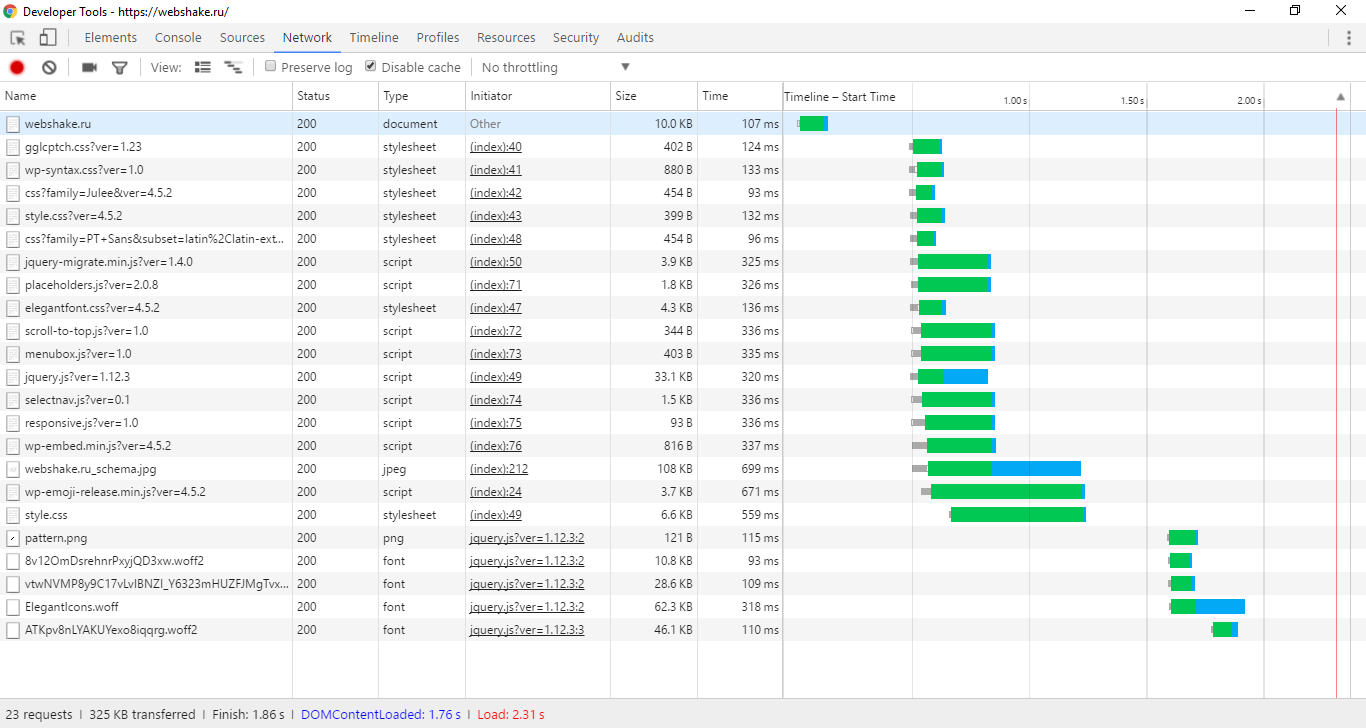Open the Security tab
Image resolution: width=1366 pixels, height=728 pixels.
[x=576, y=38]
